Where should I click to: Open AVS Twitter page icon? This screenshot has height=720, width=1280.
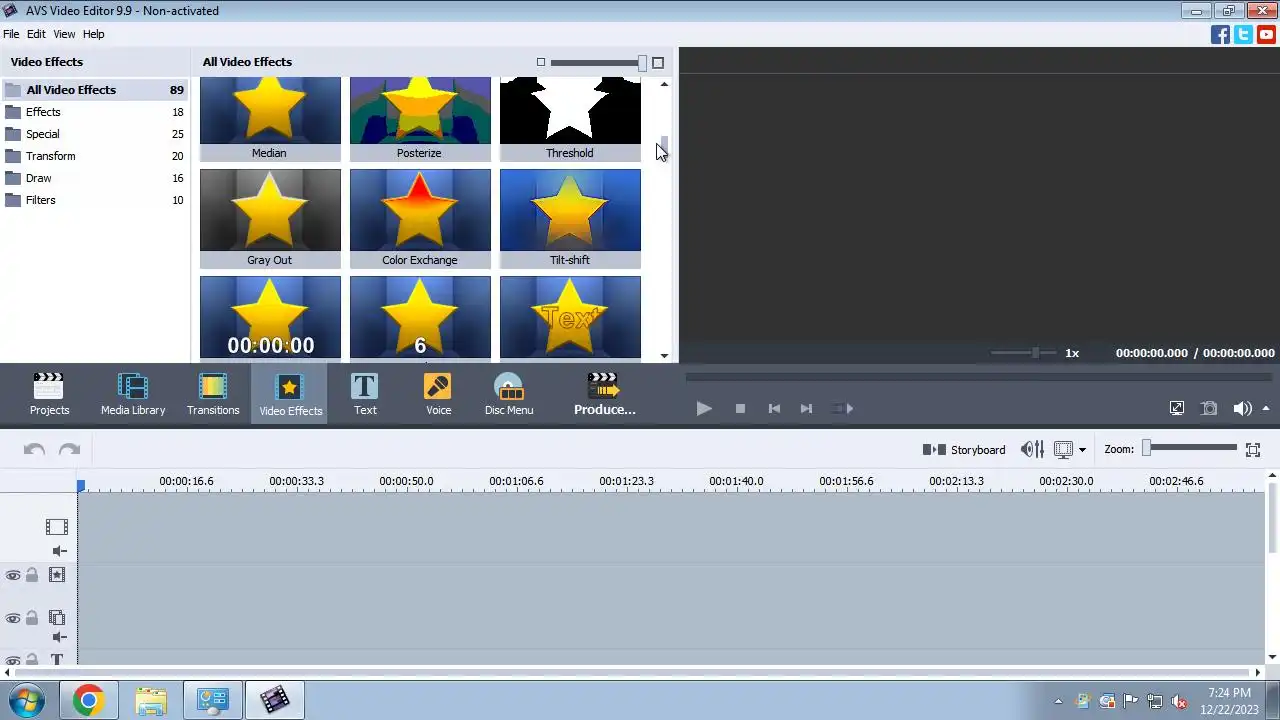[x=1243, y=34]
